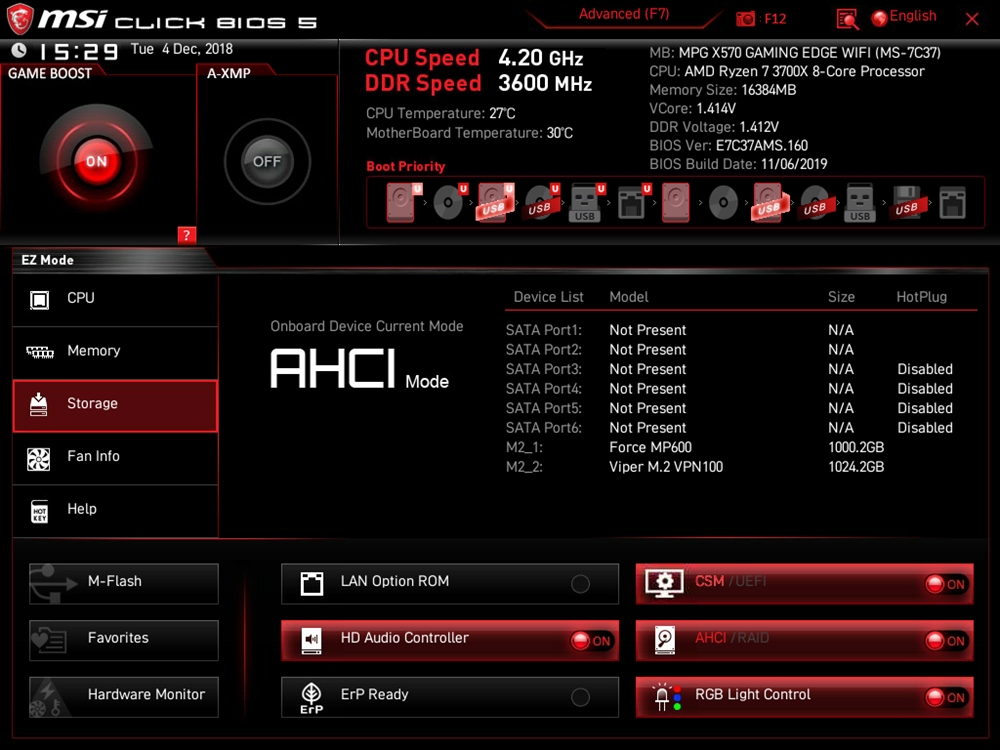
Task: Click the red question mark help icon
Action: pos(186,235)
